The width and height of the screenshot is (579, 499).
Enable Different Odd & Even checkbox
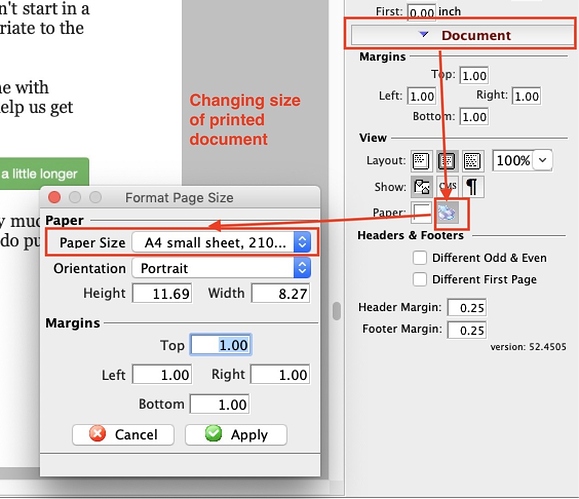coord(420,257)
